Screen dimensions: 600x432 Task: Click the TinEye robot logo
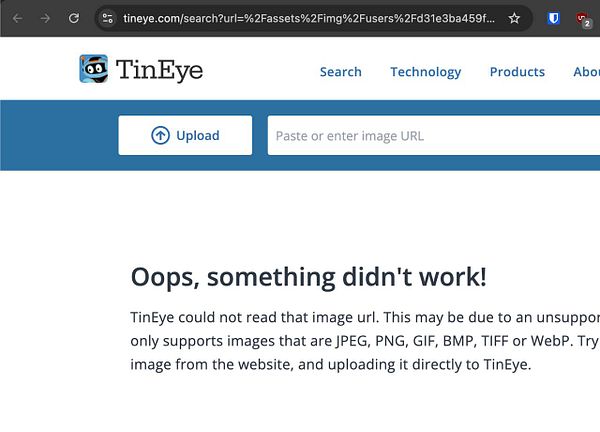pyautogui.click(x=93, y=69)
